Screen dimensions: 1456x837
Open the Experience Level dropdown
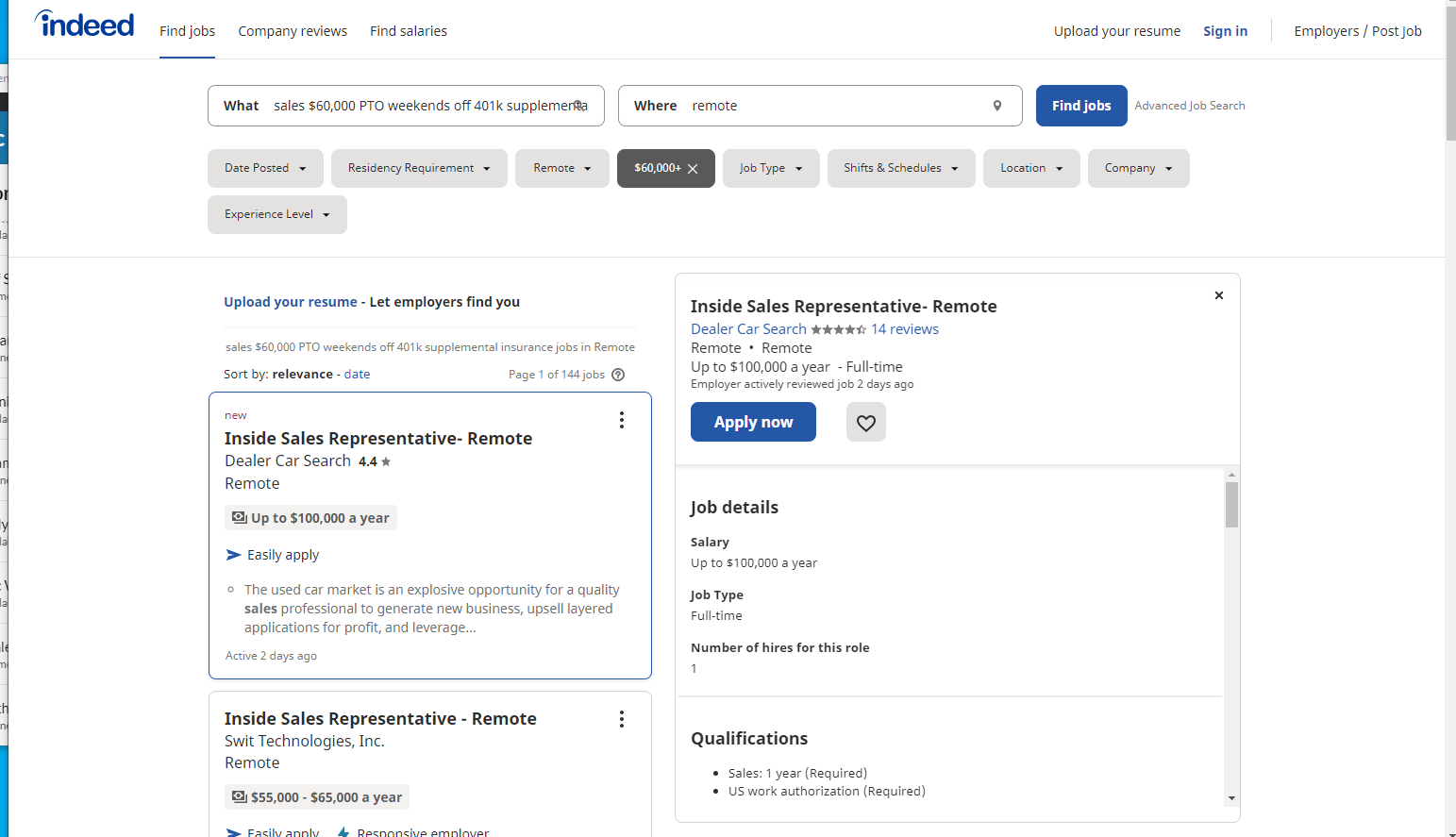[276, 214]
